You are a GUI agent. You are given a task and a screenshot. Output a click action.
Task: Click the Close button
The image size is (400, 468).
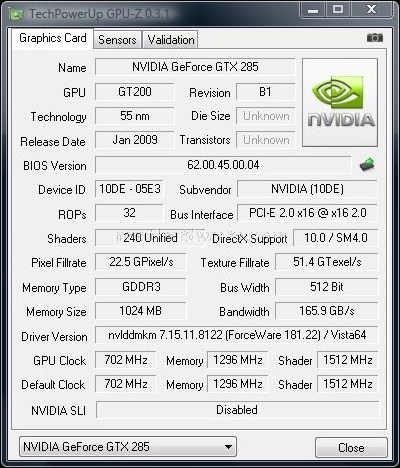pos(351,447)
